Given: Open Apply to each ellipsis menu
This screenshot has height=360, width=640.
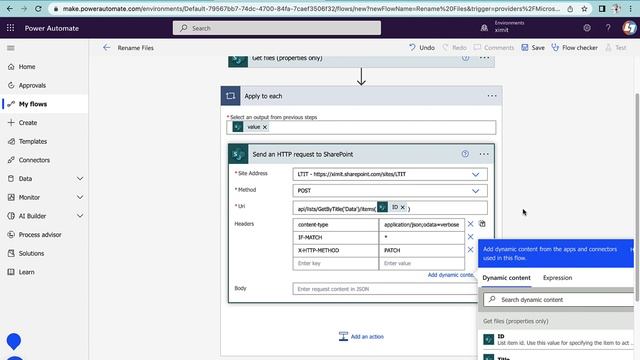Looking at the screenshot, I should coord(492,96).
